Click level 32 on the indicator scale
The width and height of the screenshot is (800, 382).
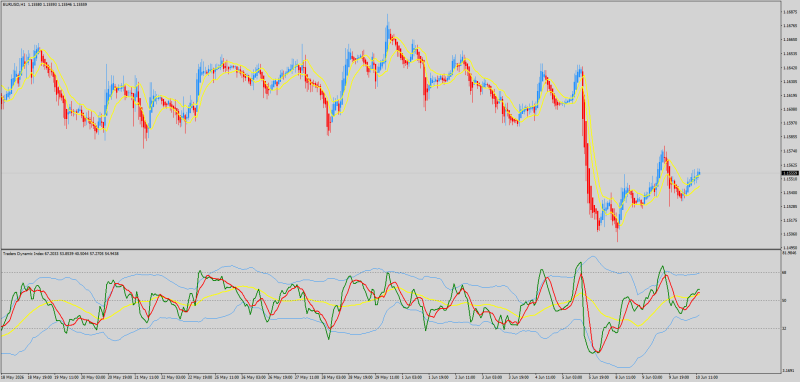[784, 328]
